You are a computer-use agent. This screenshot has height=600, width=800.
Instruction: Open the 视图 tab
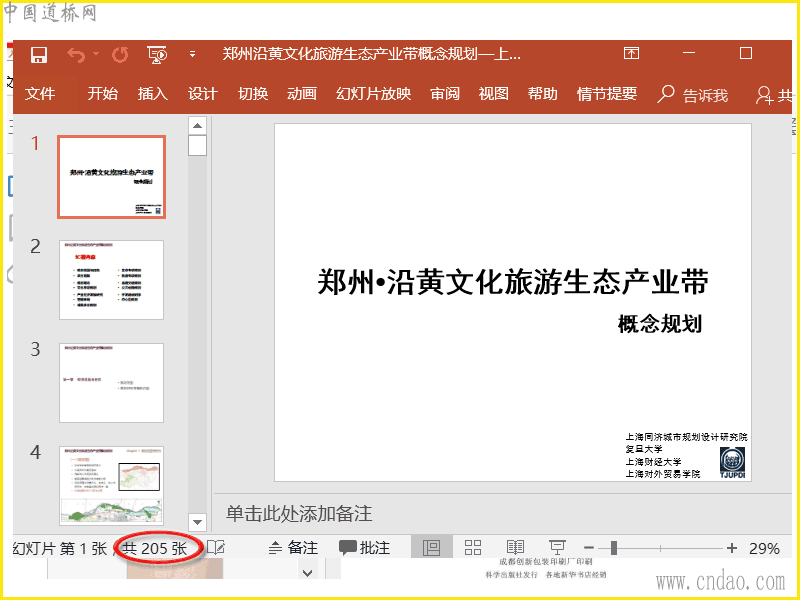pos(493,94)
